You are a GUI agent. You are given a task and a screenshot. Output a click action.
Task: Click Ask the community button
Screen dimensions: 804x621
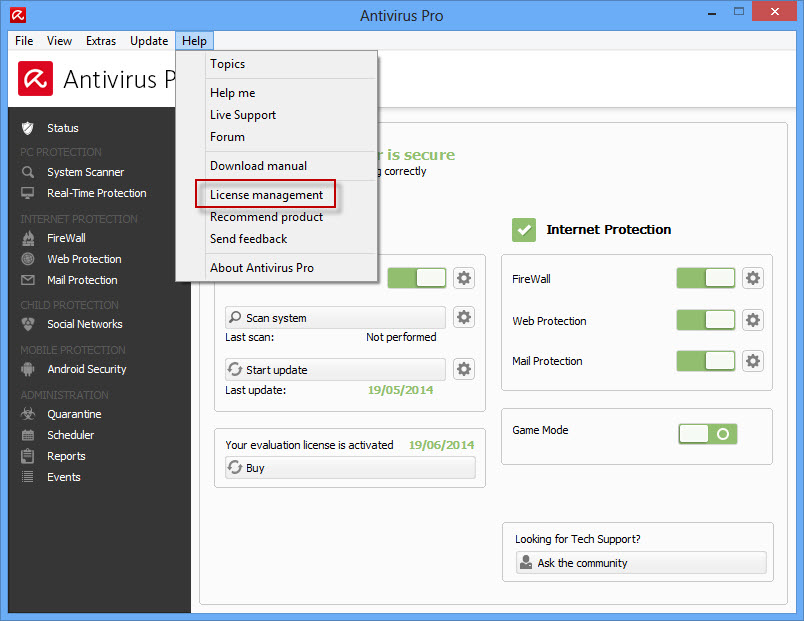(x=641, y=563)
